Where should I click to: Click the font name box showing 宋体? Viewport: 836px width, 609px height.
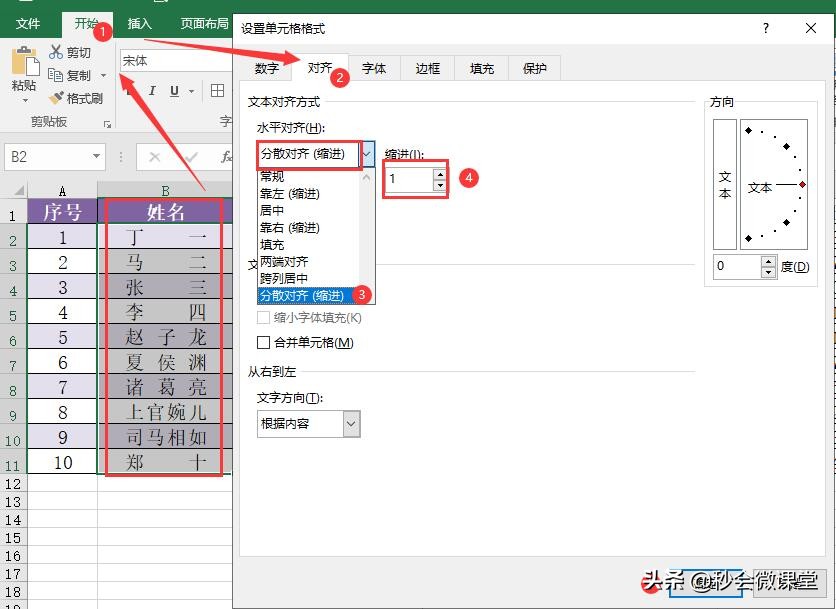[176, 61]
